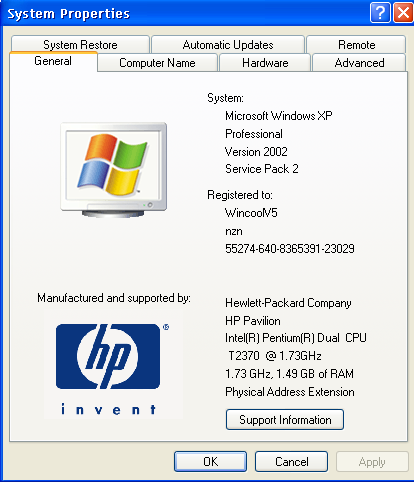
Task: Confirm with the OK button
Action: point(211,462)
